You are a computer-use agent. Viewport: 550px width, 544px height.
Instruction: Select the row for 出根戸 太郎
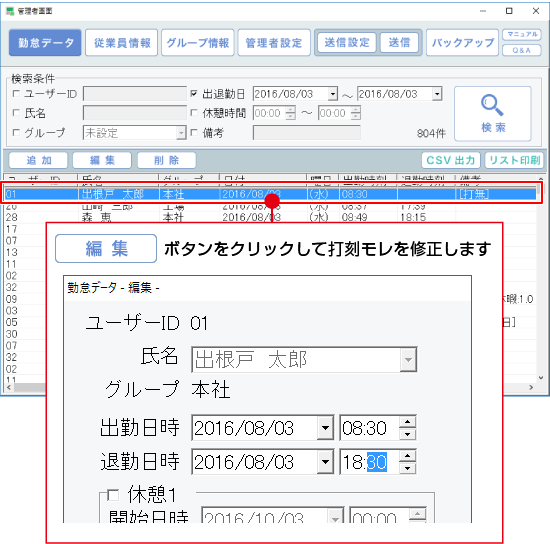click(270, 194)
